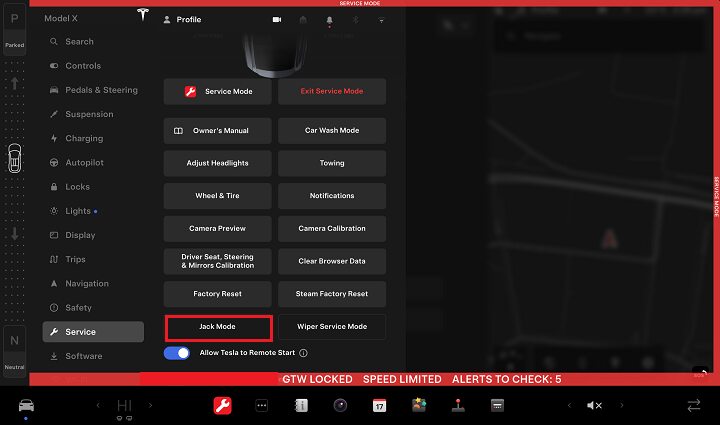
Task: Go to the Suspension settings menu
Action: point(88,114)
